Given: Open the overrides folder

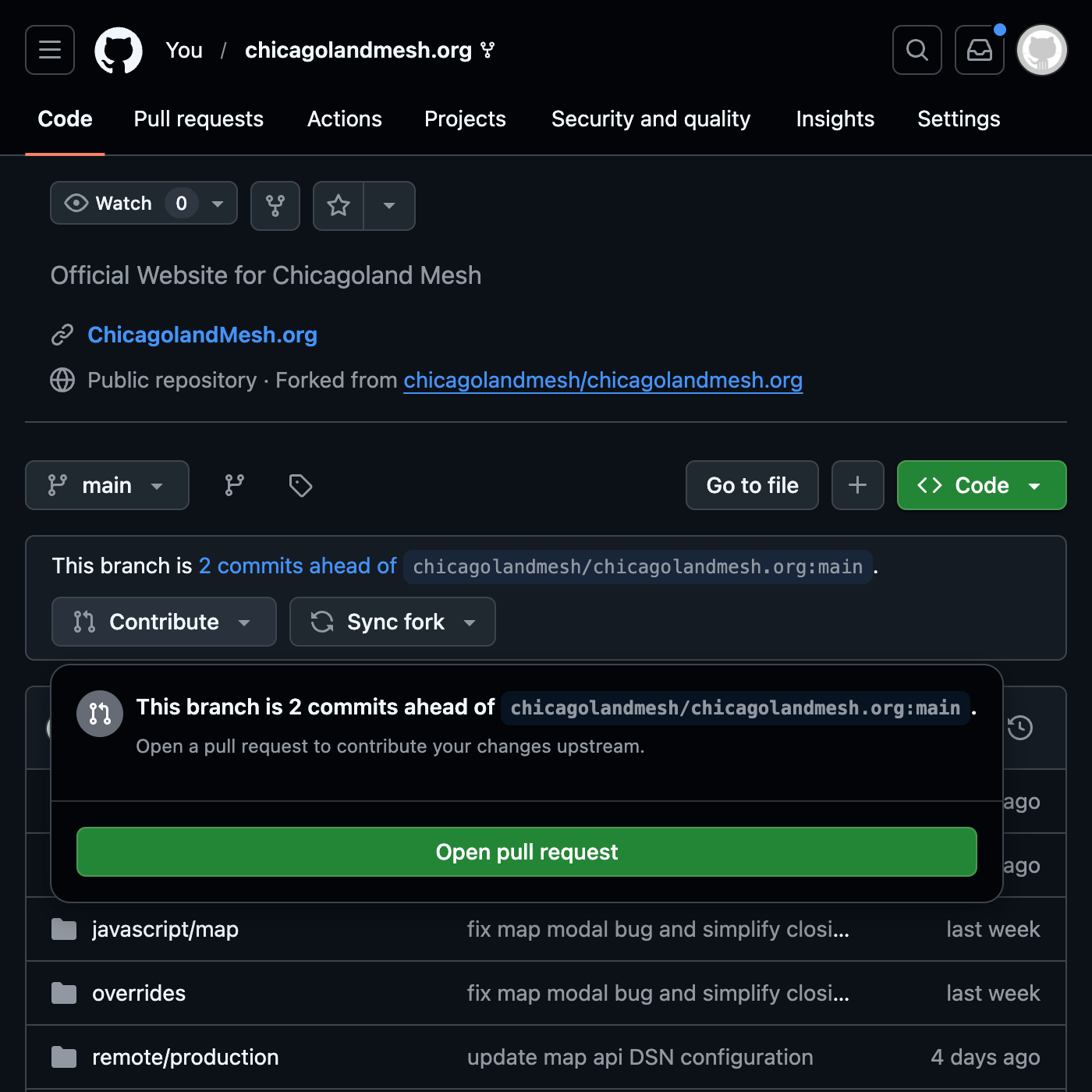Looking at the screenshot, I should (x=139, y=993).
